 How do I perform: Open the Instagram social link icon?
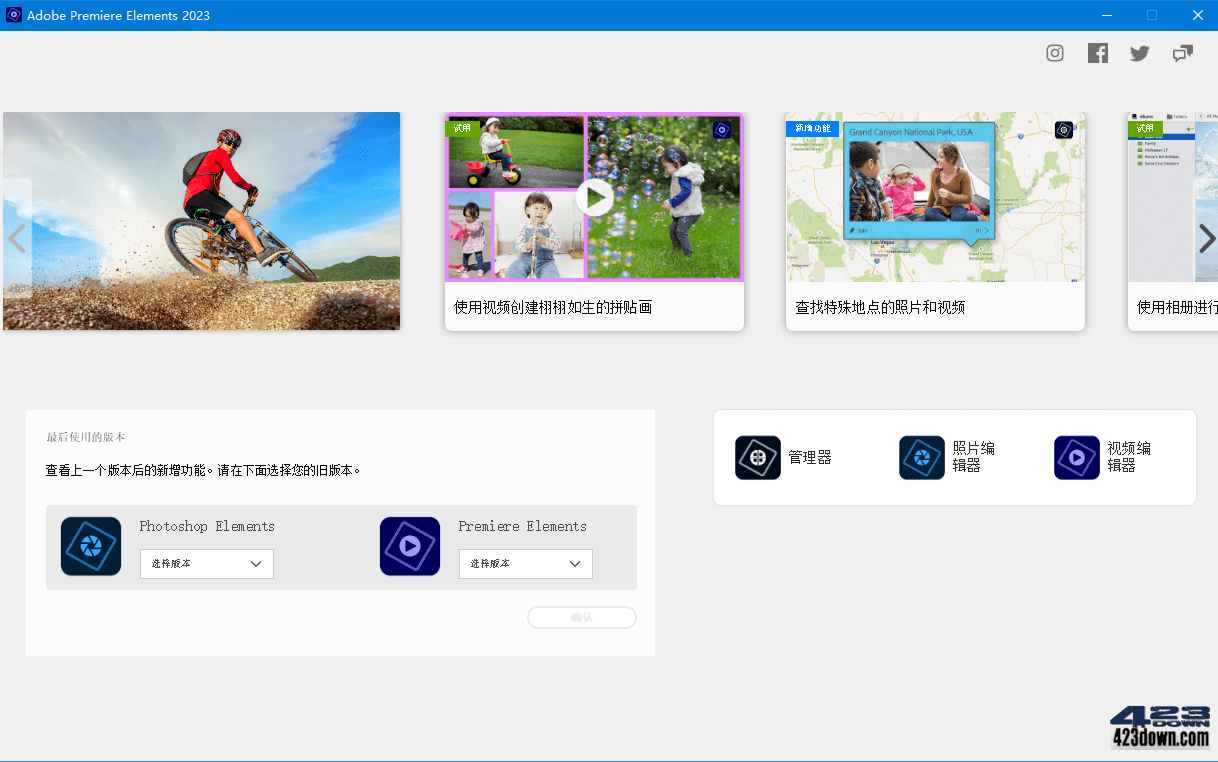[x=1055, y=54]
